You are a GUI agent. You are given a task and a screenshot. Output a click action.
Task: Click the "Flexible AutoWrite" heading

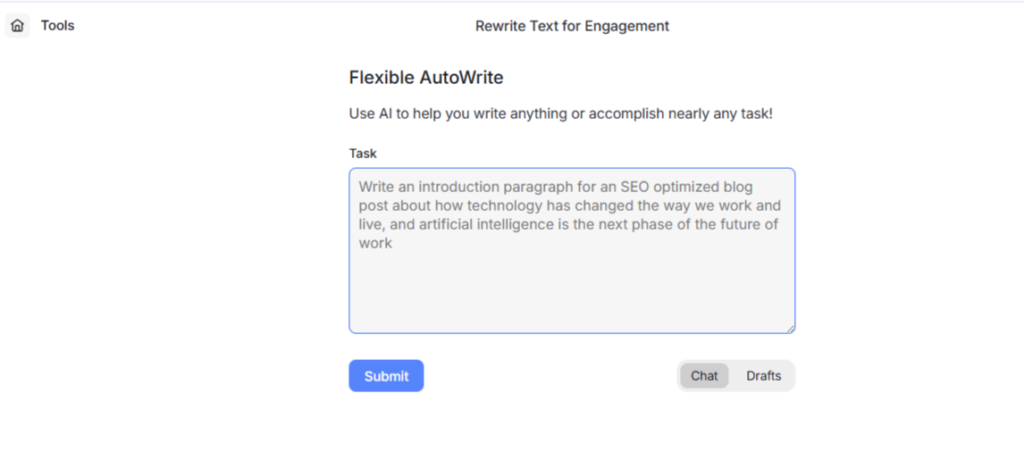pyautogui.click(x=426, y=77)
